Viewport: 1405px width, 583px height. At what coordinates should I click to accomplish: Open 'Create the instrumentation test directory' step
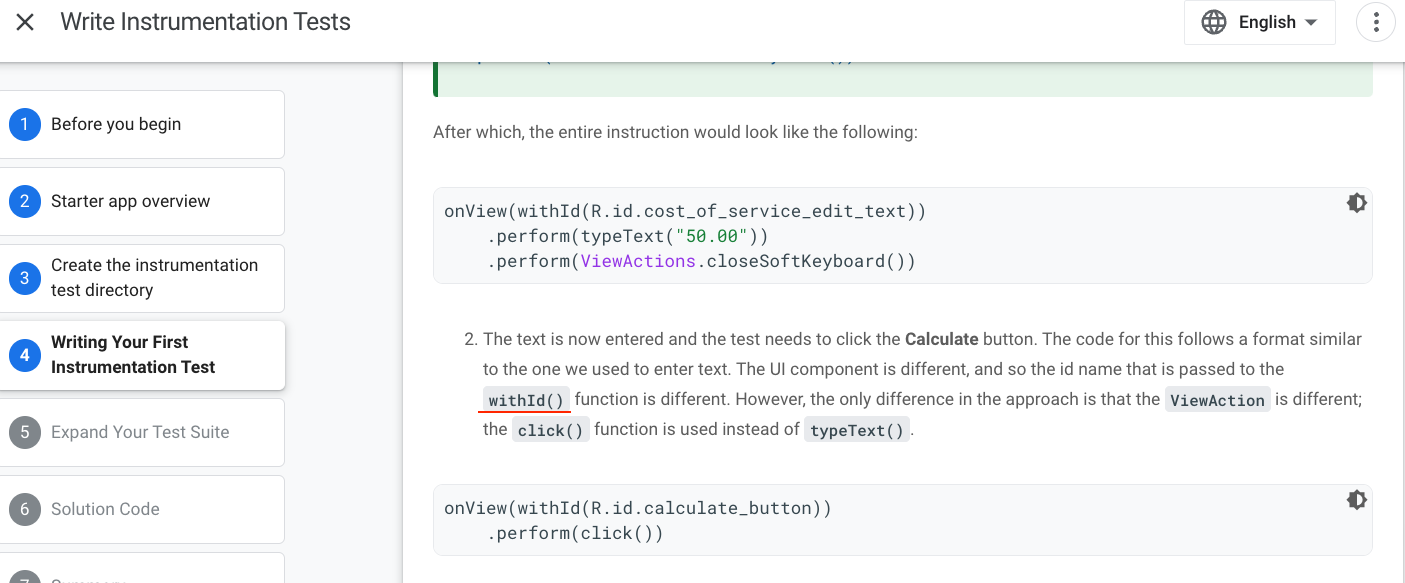tap(143, 278)
